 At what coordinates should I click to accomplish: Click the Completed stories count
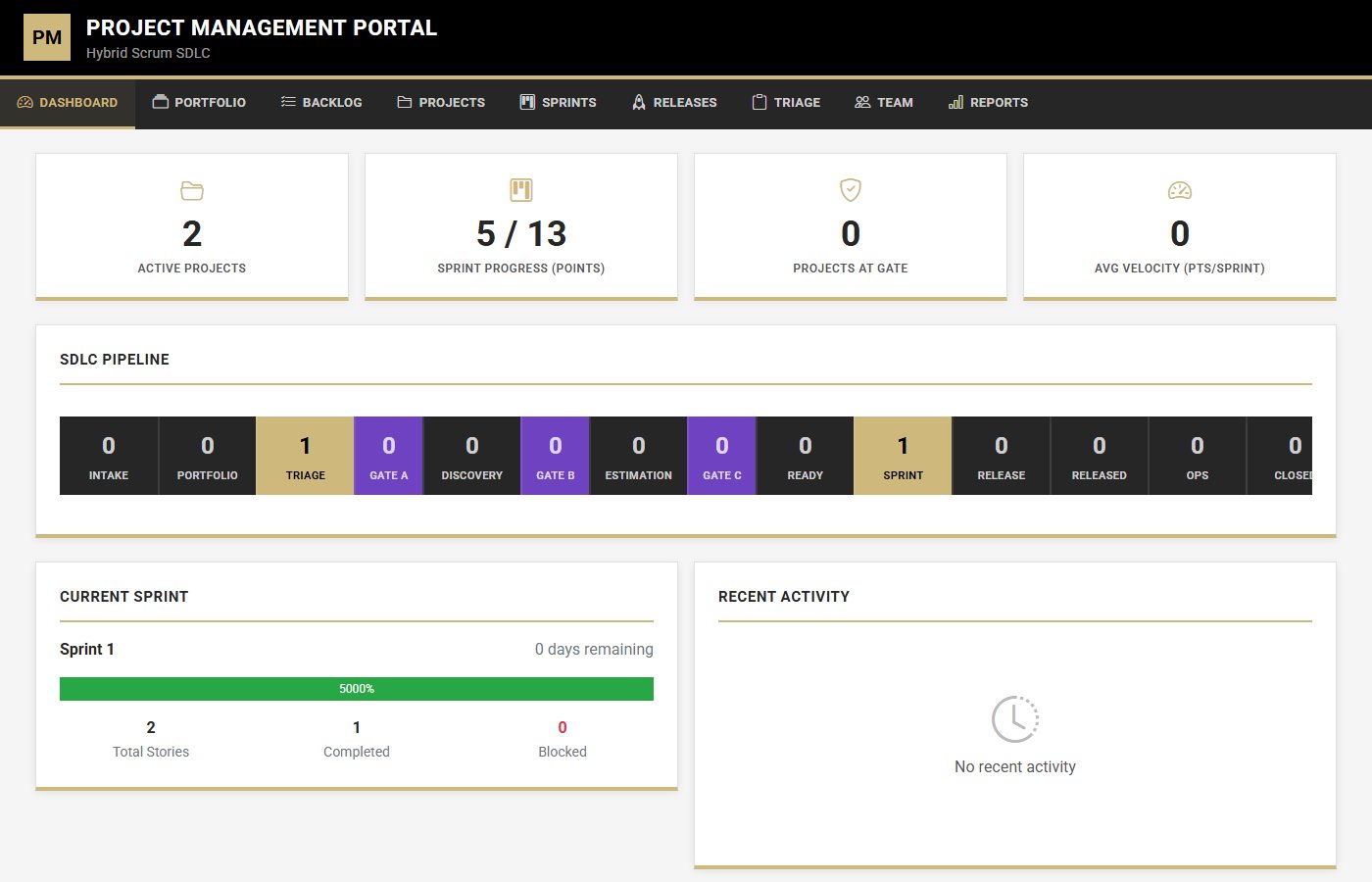point(357,727)
